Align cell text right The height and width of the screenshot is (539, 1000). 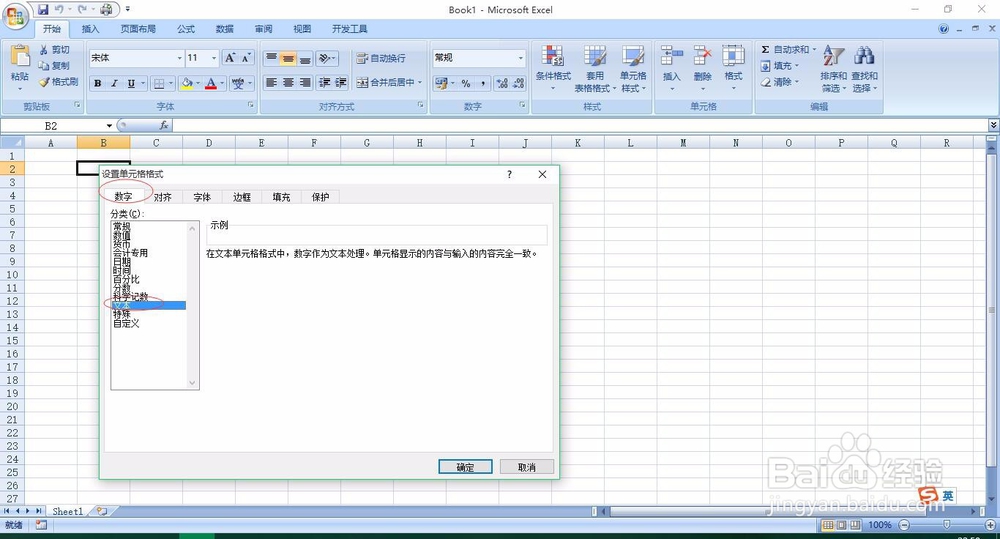305,82
